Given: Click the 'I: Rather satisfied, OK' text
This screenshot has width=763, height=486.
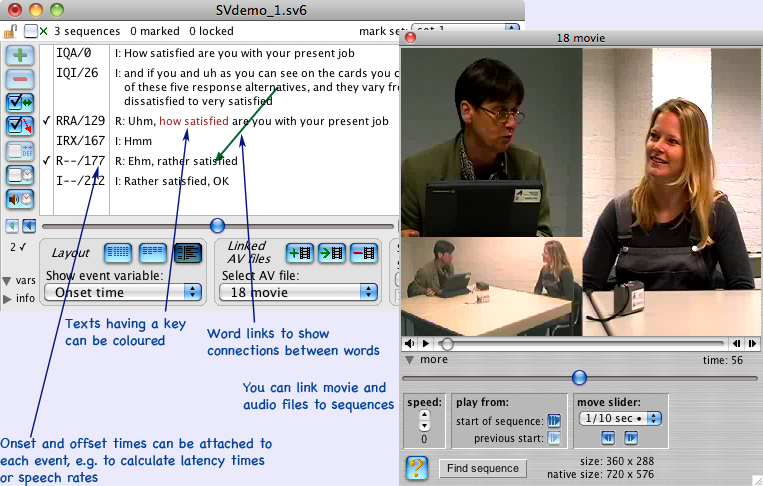Looking at the screenshot, I should tap(172, 181).
